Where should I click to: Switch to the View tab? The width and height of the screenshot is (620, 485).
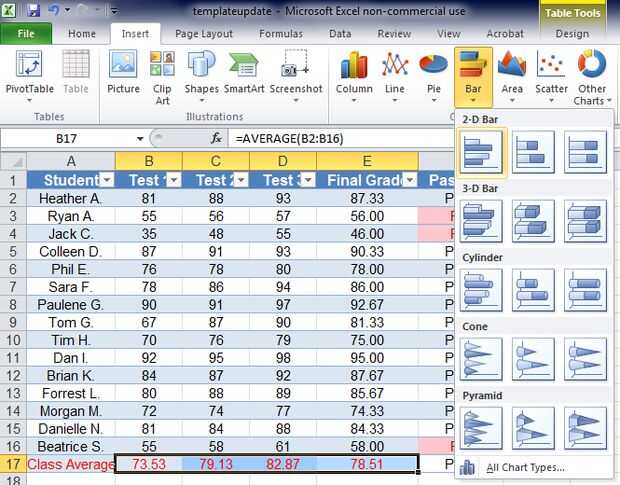pos(448,34)
